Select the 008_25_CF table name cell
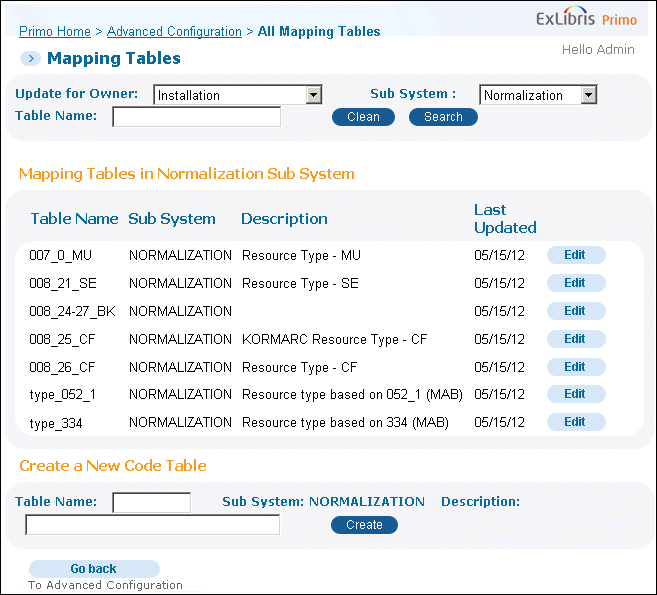Image resolution: width=657 pixels, height=595 pixels. click(x=62, y=339)
